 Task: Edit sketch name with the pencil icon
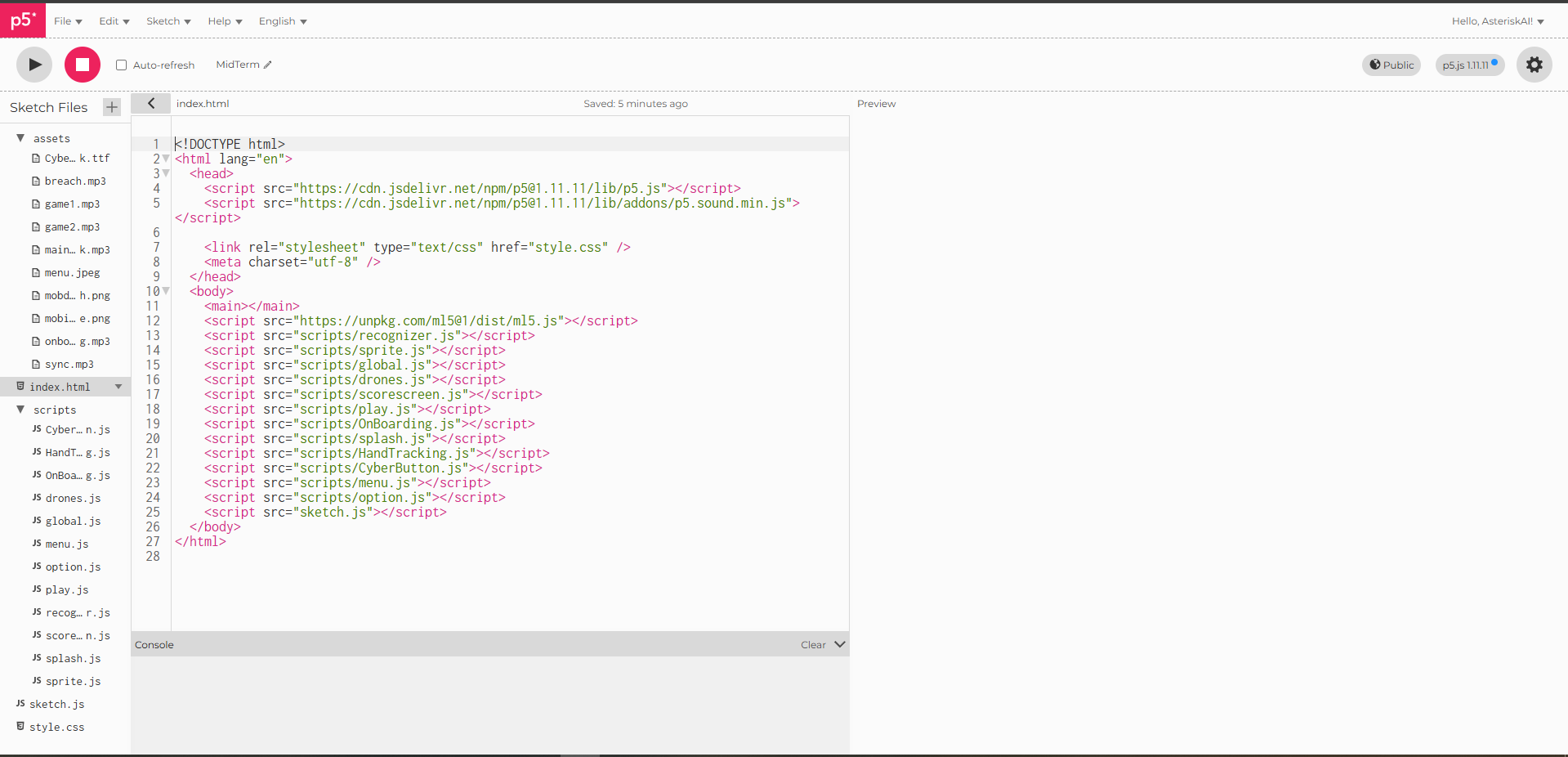(268, 65)
